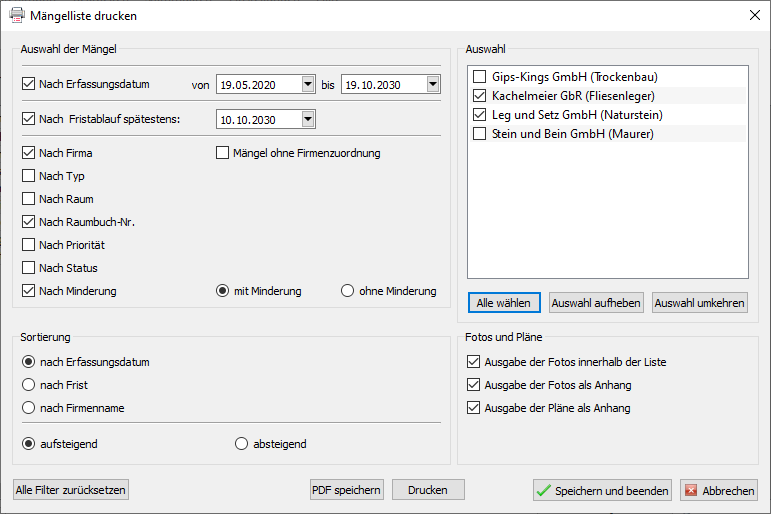Expand the Fristablauf spätestens date dropdown
The width and height of the screenshot is (771, 514).
tap(307, 120)
